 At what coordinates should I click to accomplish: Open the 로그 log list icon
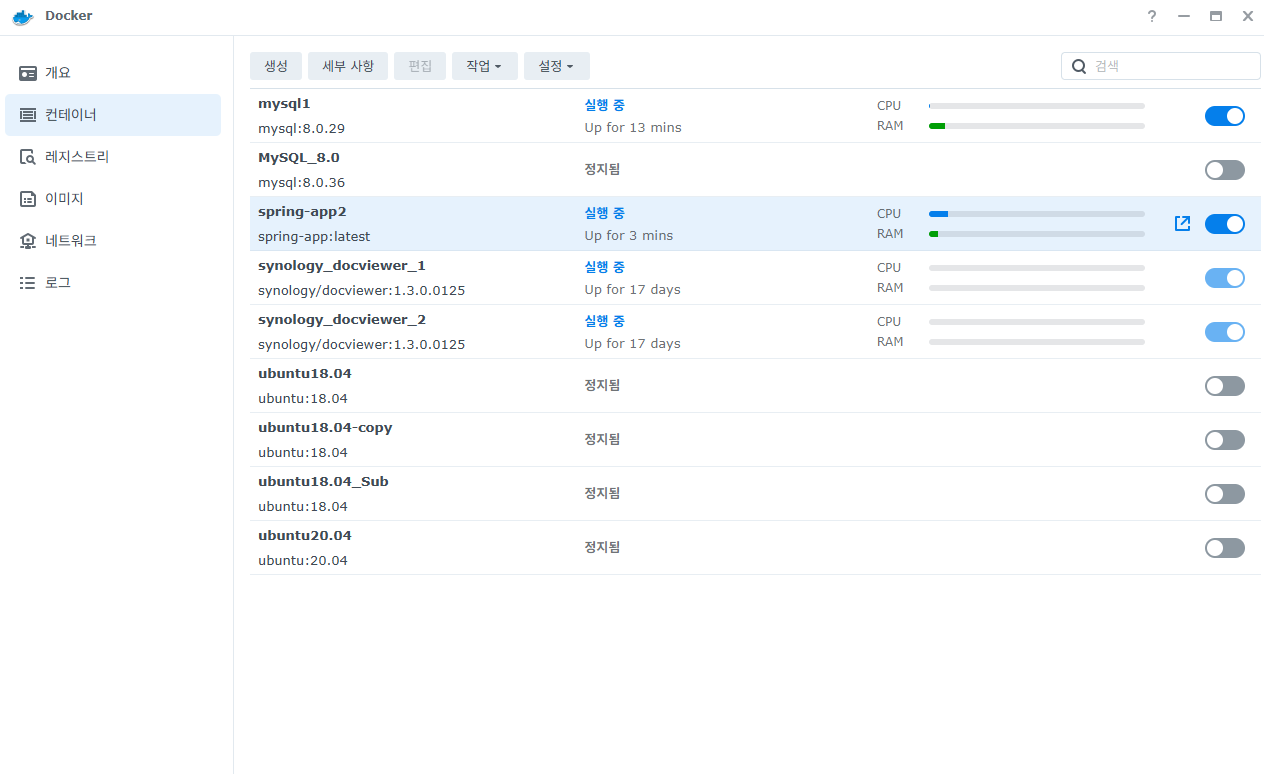pos(28,283)
